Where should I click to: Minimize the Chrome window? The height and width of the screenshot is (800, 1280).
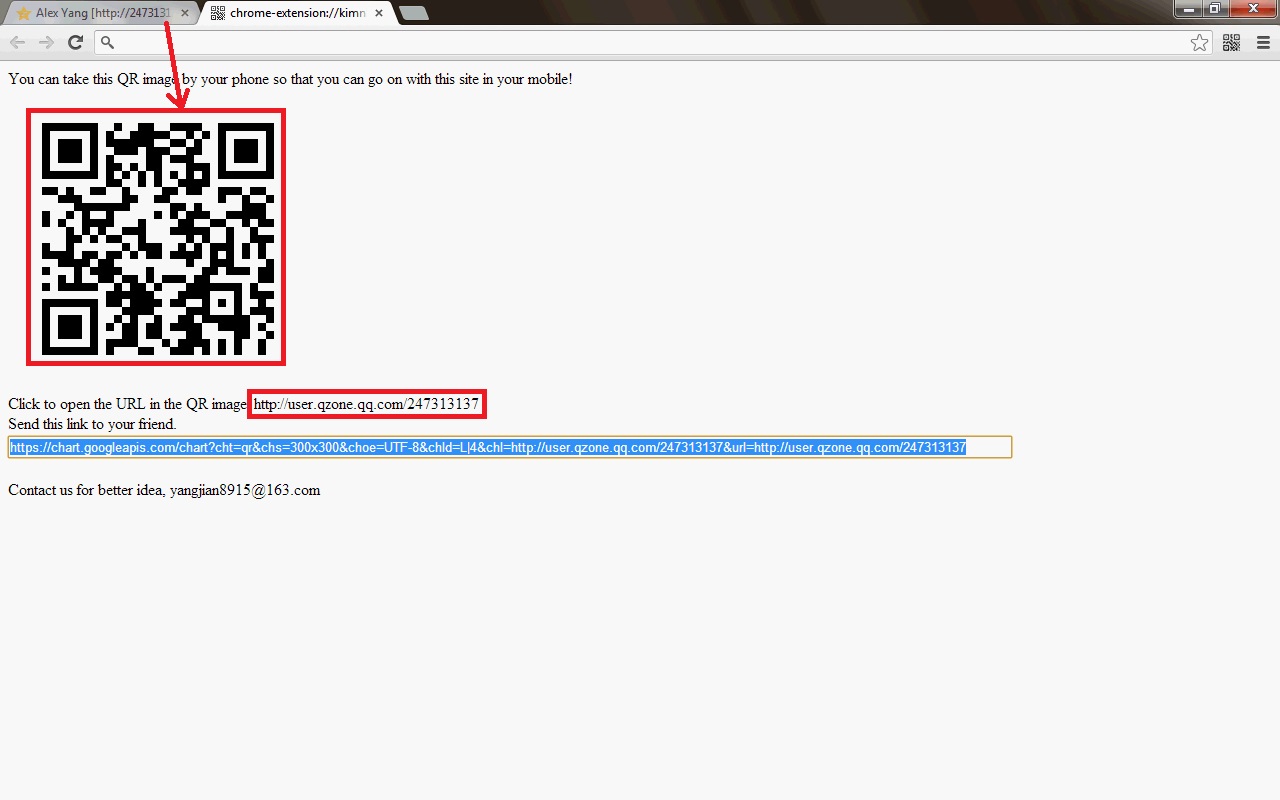(x=1188, y=8)
